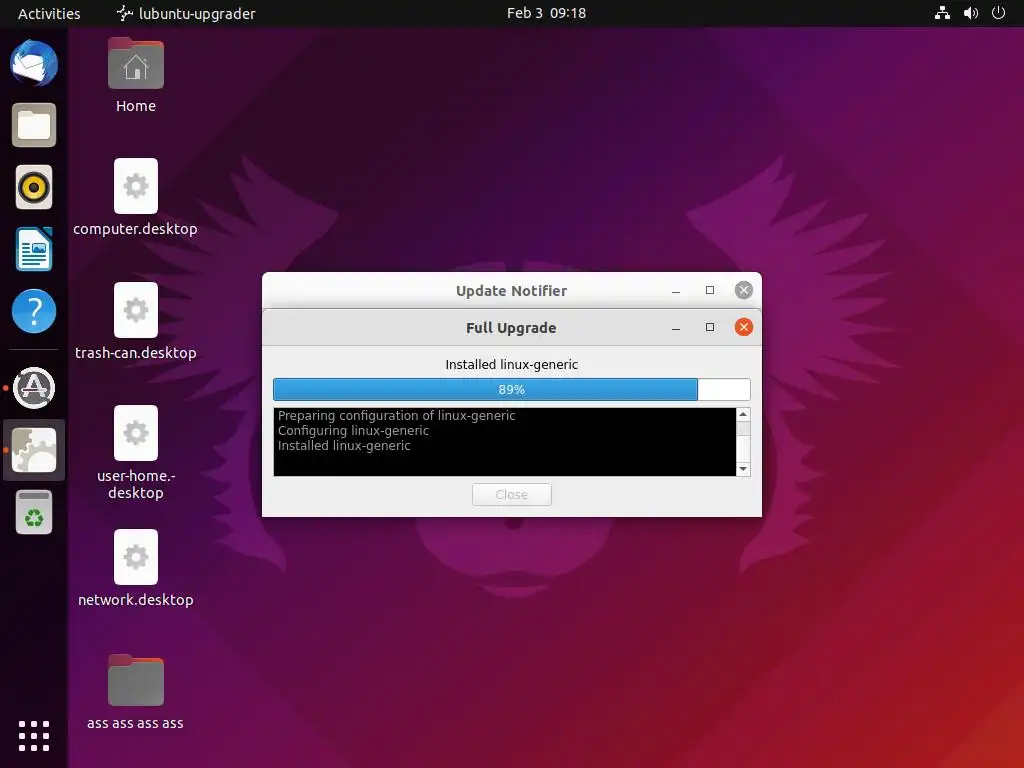Open LibreOffice Writer from the dock
Viewport: 1024px width, 768px height.
(34, 249)
